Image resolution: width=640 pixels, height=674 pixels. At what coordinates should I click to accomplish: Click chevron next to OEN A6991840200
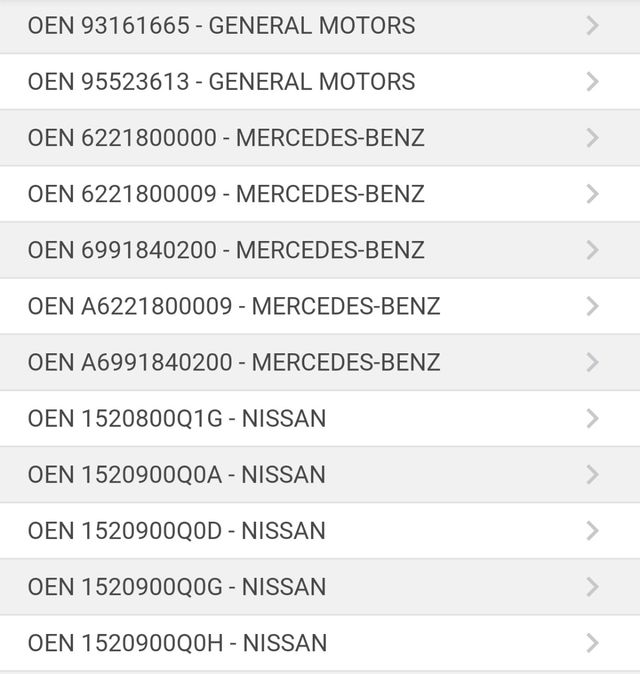593,361
